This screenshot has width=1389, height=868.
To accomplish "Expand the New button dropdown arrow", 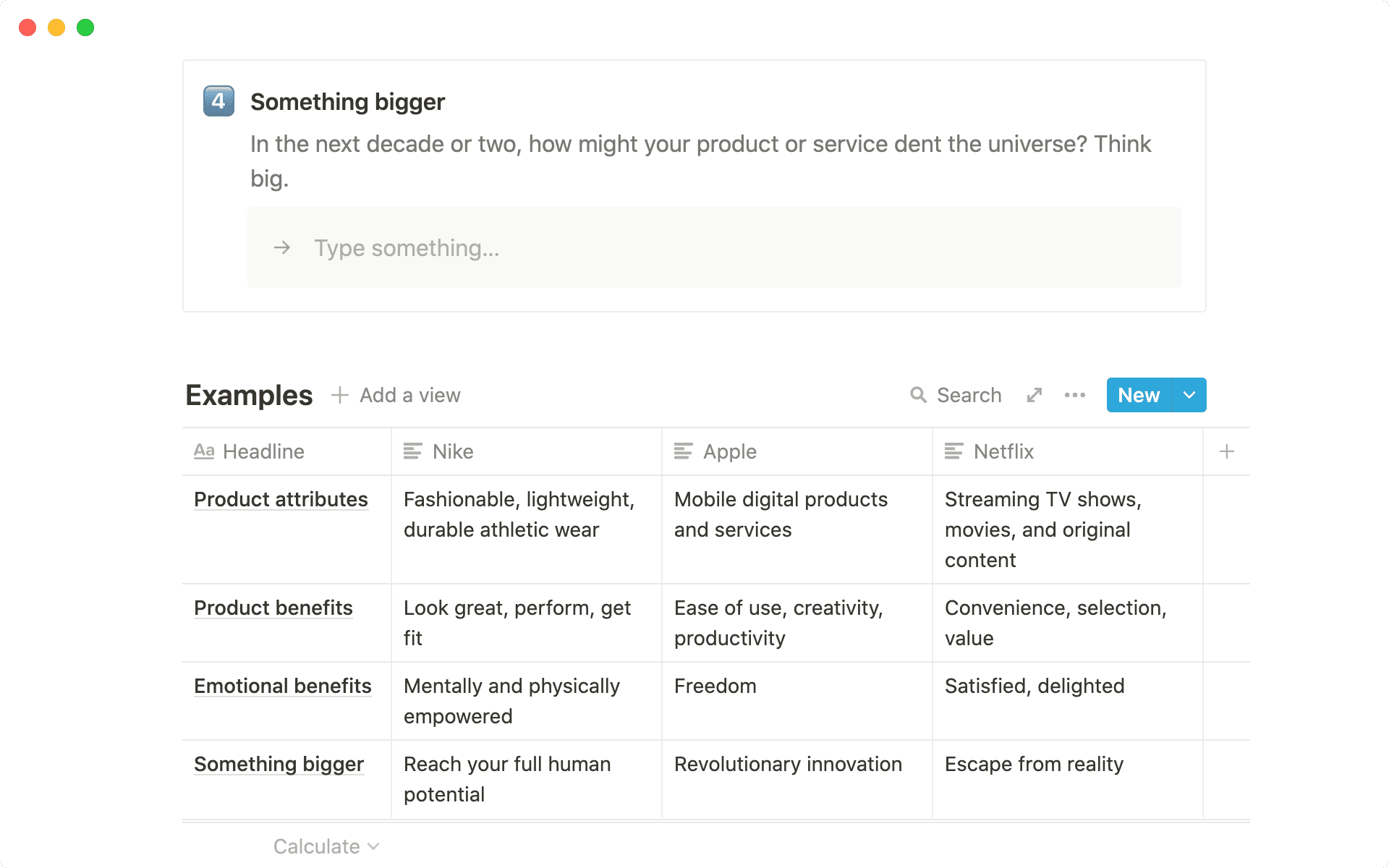I will point(1189,395).
